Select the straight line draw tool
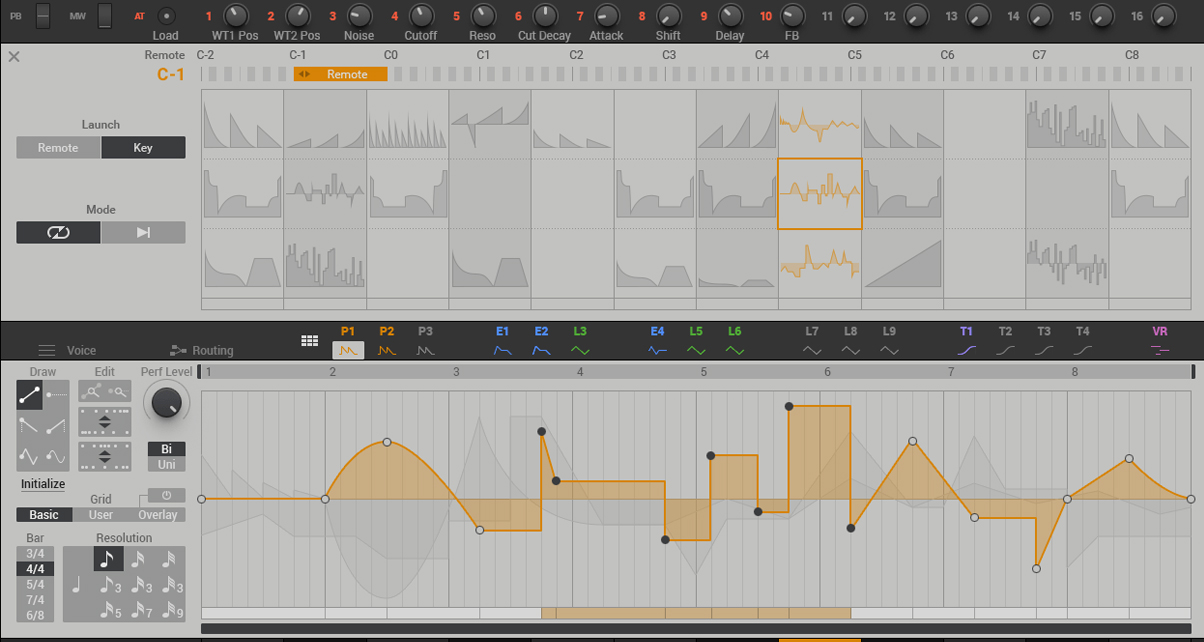Viewport: 1204px width, 642px height. click(30, 396)
